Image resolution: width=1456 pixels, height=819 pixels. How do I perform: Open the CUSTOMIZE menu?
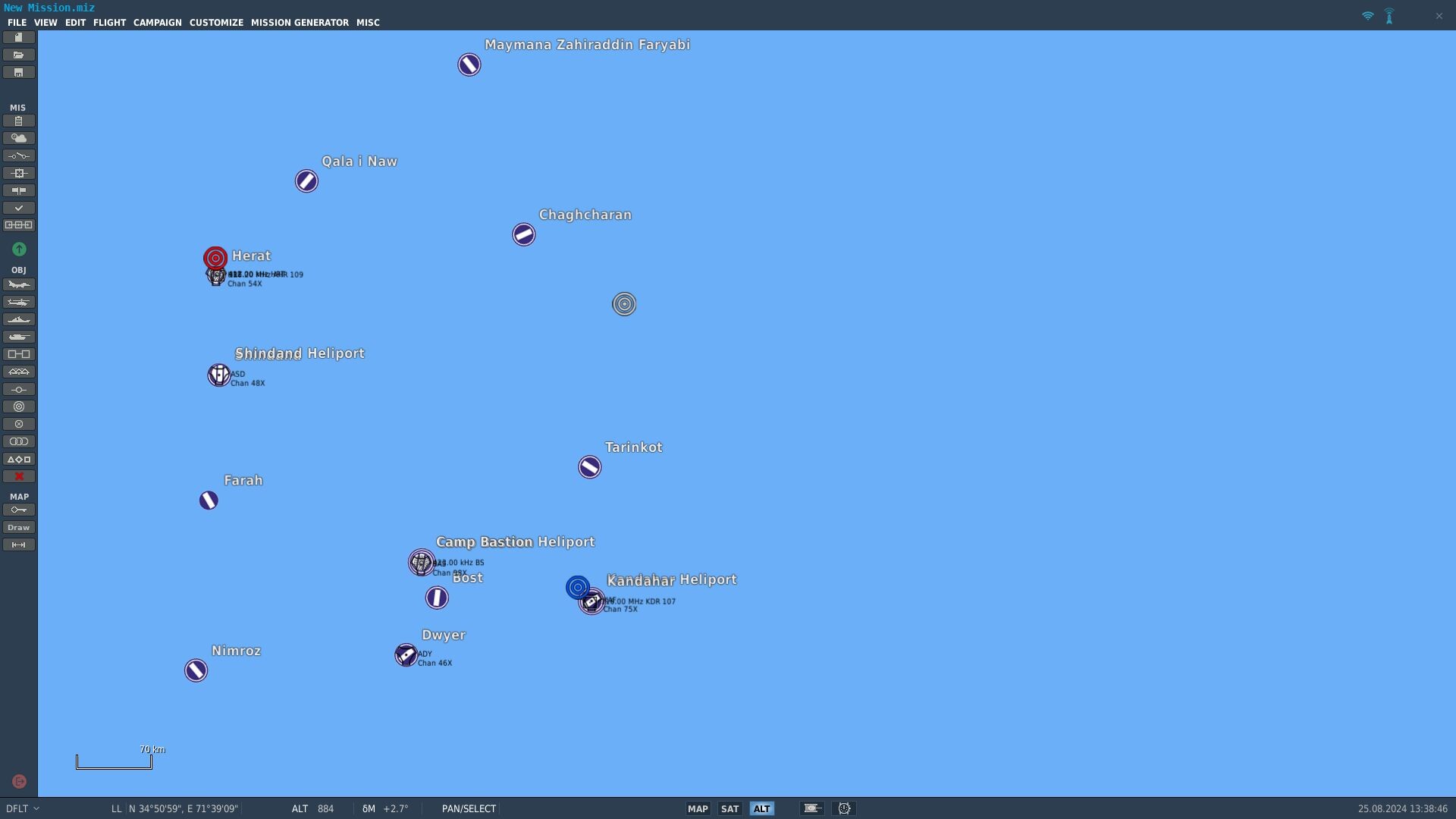[216, 23]
